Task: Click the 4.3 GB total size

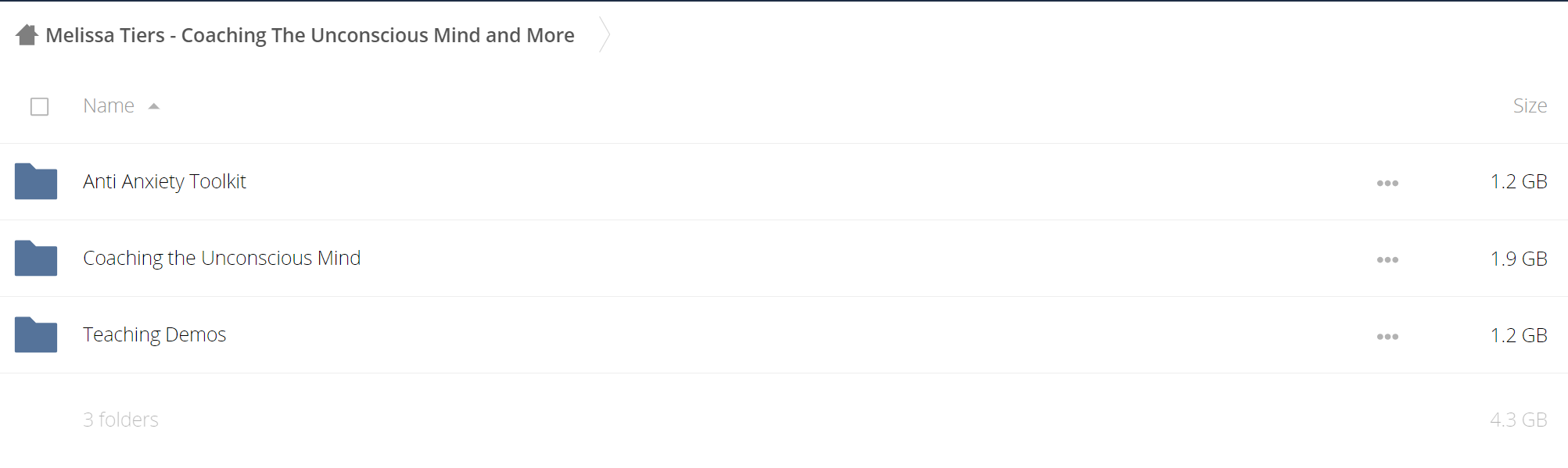Action: pyautogui.click(x=1519, y=420)
